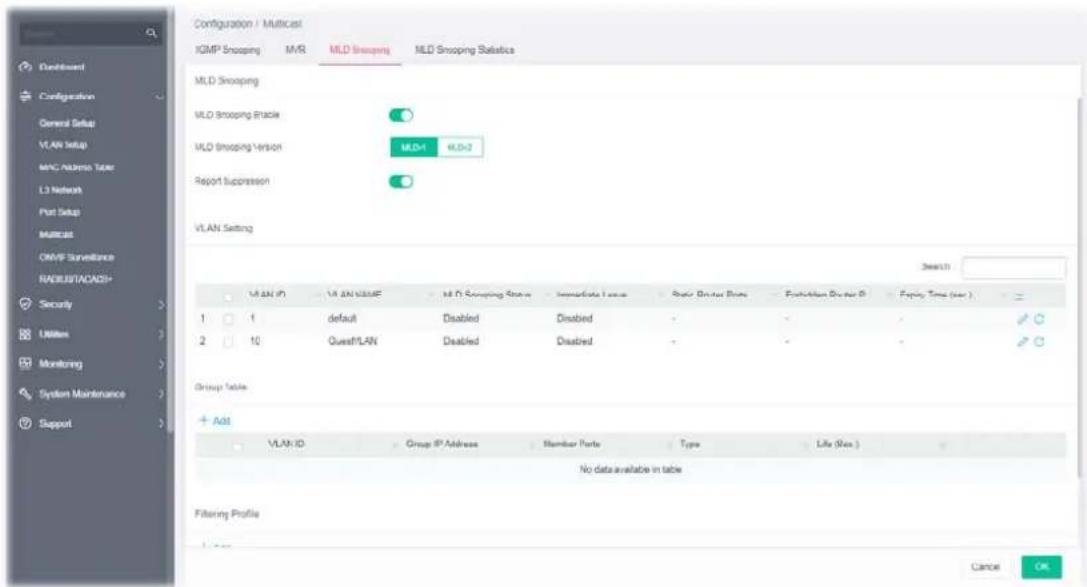
Task: Click the reset icon for default VLAN row
Action: [x=1039, y=319]
